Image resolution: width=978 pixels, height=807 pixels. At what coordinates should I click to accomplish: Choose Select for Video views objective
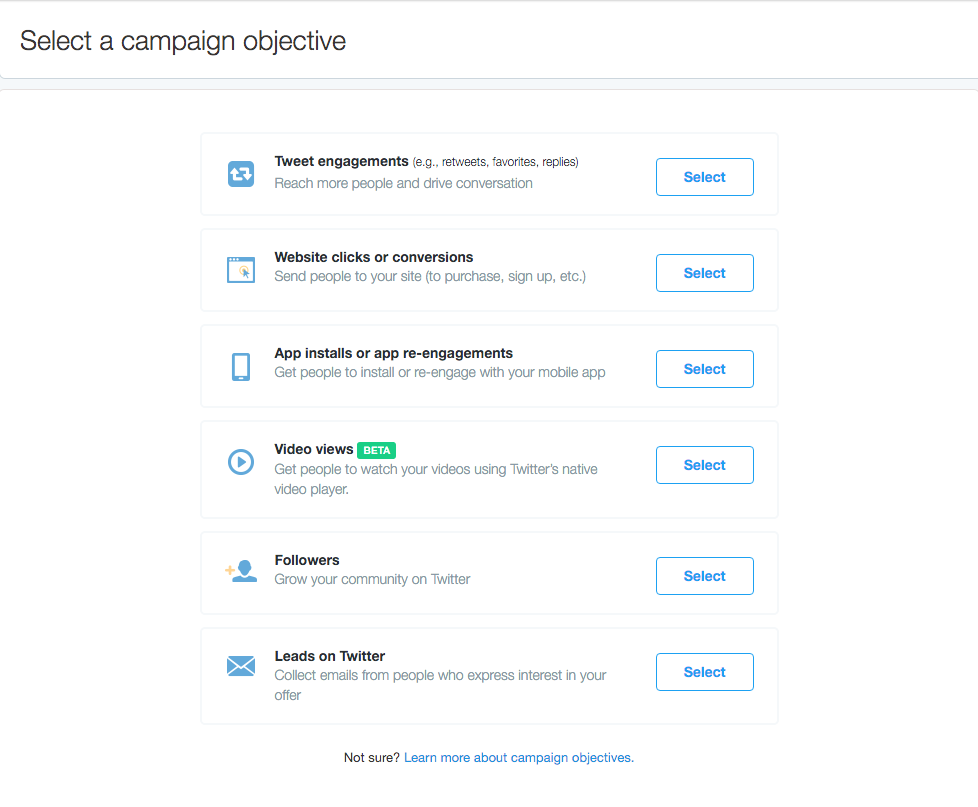tap(705, 465)
